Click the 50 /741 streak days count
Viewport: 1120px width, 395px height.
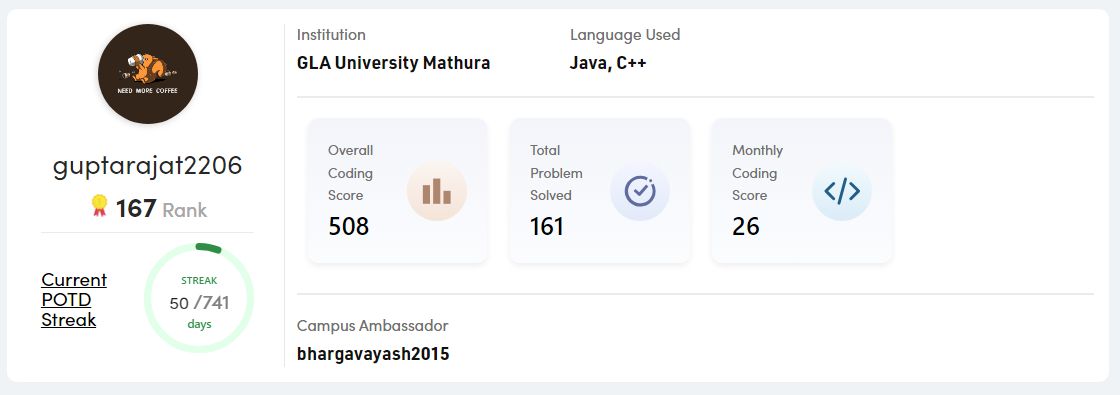click(x=199, y=303)
